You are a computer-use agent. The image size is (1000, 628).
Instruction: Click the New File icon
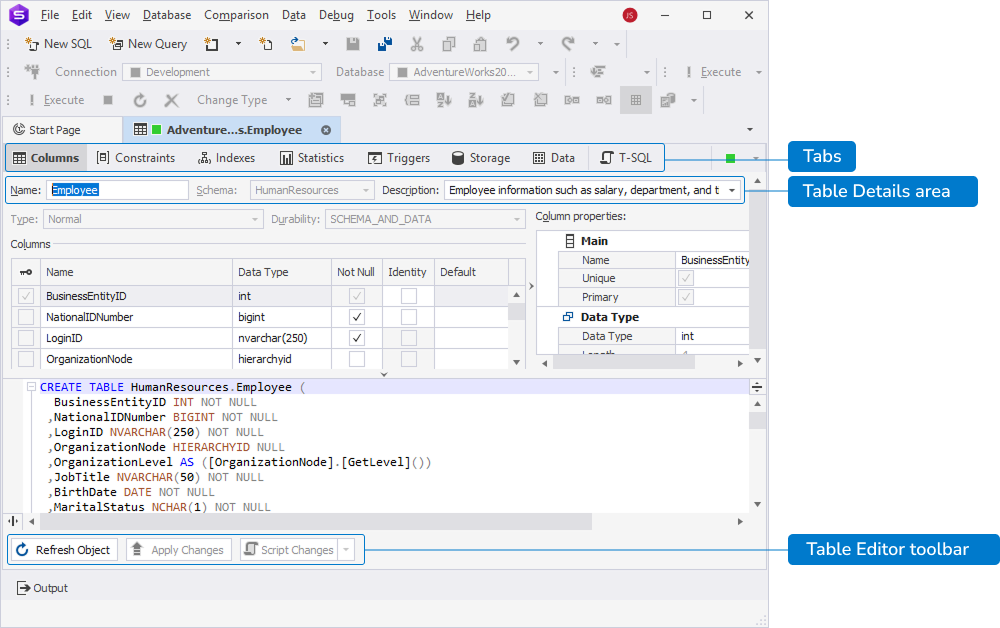coord(266,44)
